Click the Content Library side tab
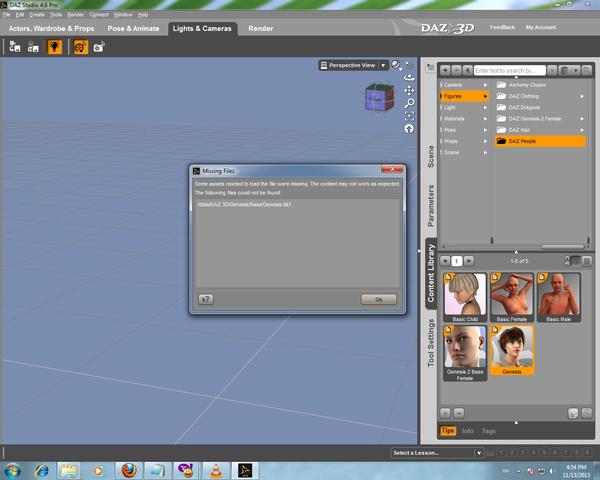Screen dimensions: 600x480 click(431, 273)
